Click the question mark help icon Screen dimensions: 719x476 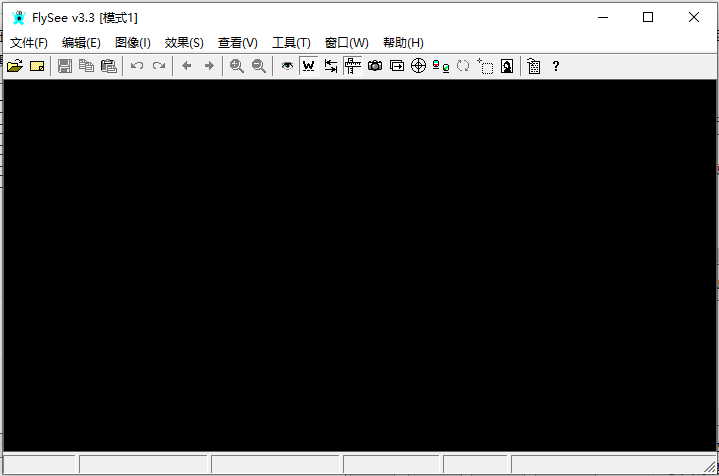tap(556, 66)
